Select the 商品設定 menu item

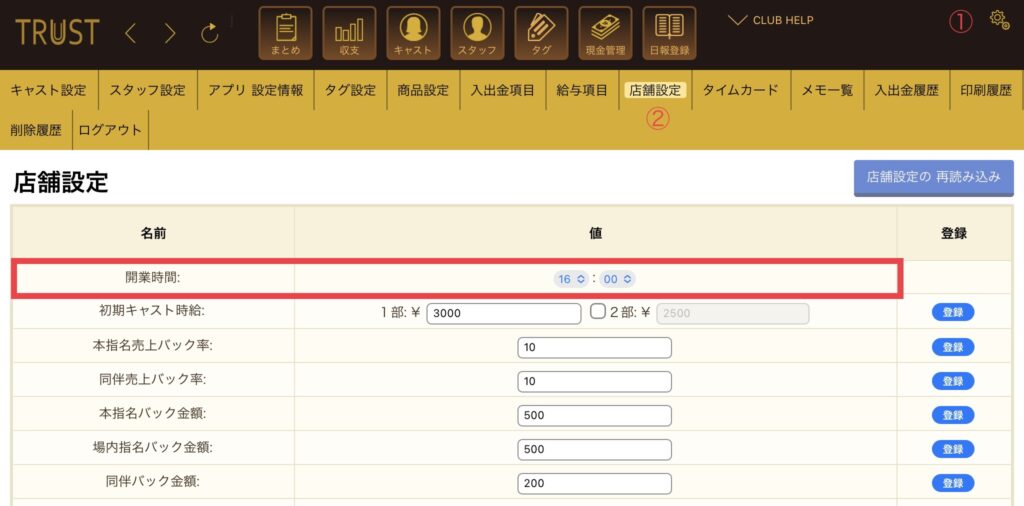(423, 90)
